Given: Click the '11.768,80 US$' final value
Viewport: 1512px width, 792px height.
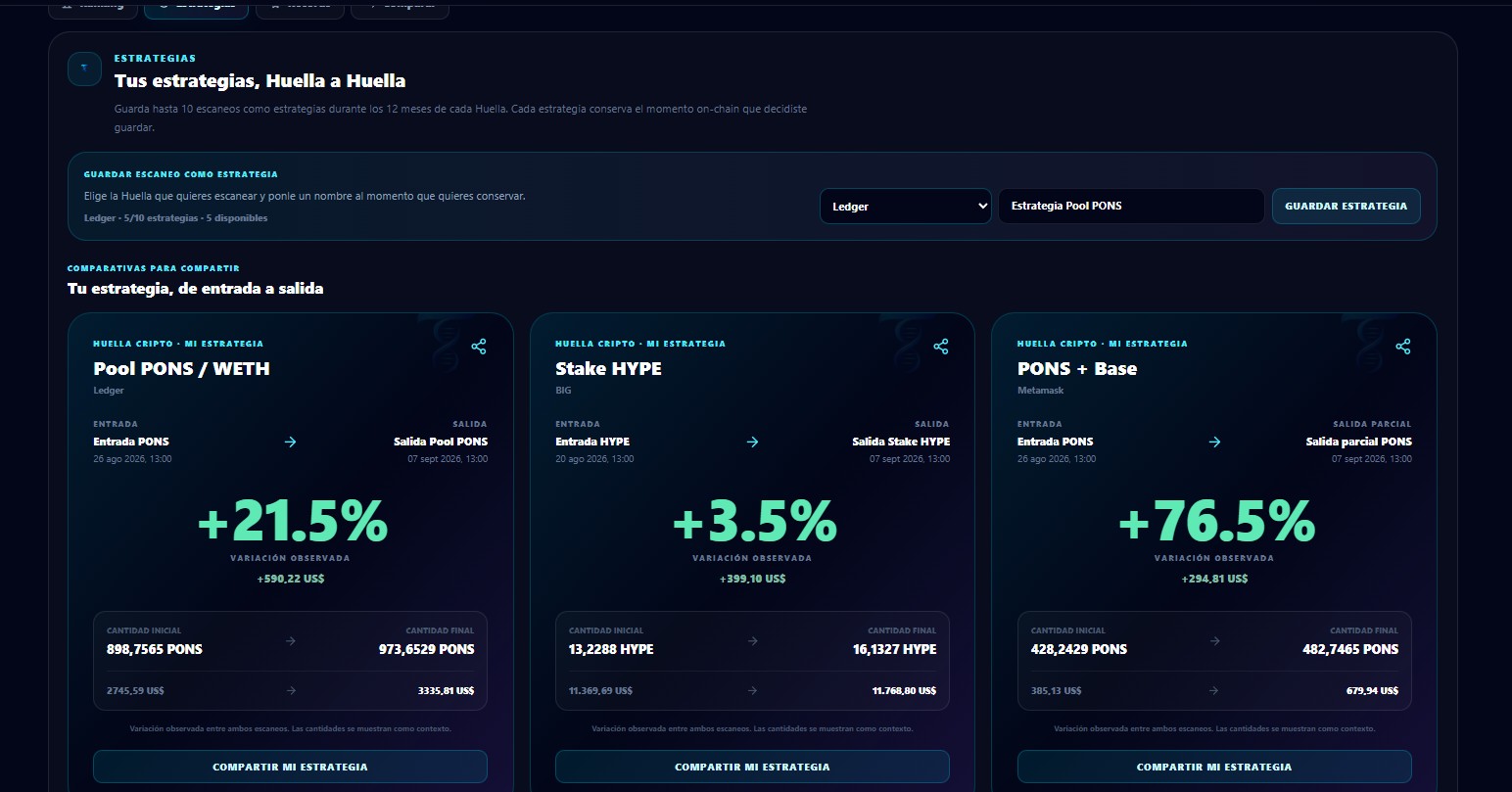Looking at the screenshot, I should (x=904, y=691).
